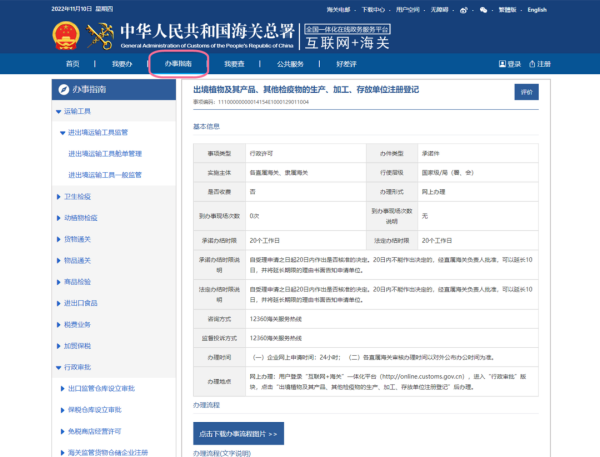This screenshot has height=457, width=600.
Task: Click the 基本信息 section heading
Action: tap(206, 126)
